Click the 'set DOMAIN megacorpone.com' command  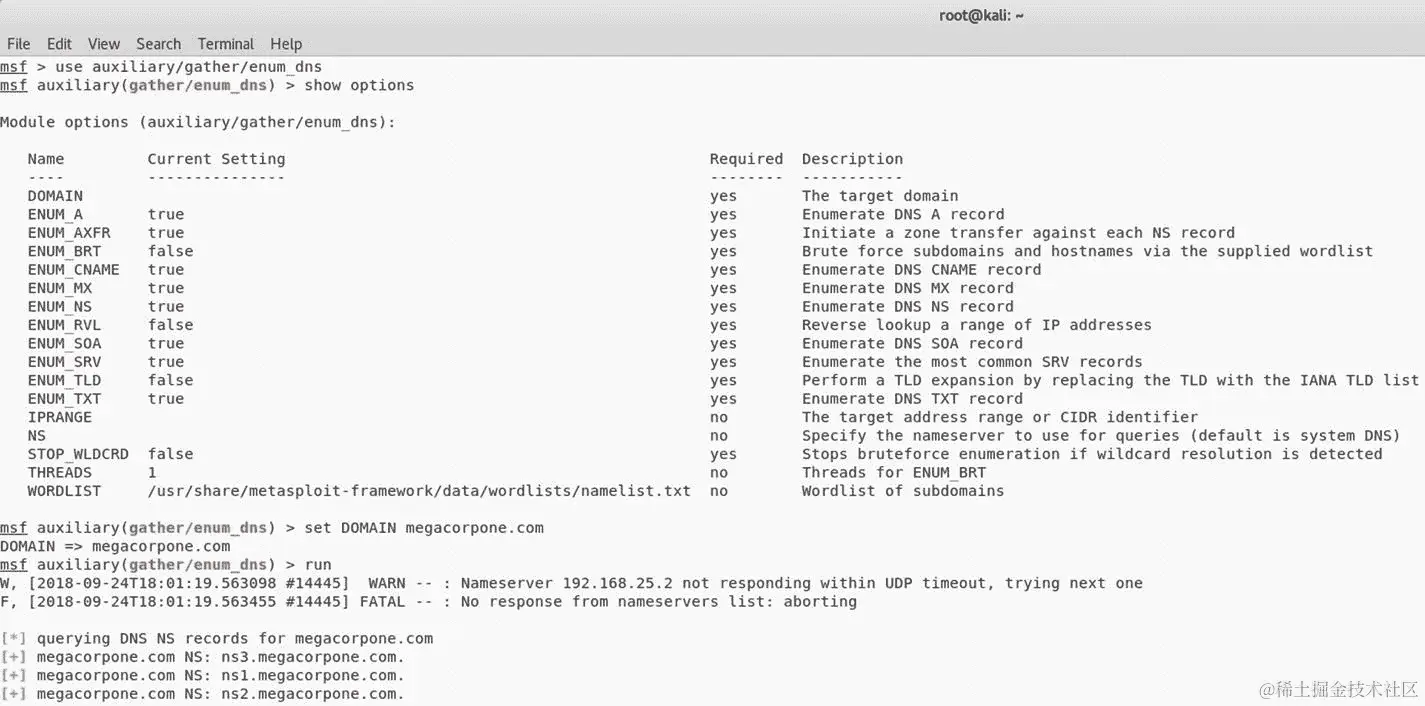click(x=424, y=528)
